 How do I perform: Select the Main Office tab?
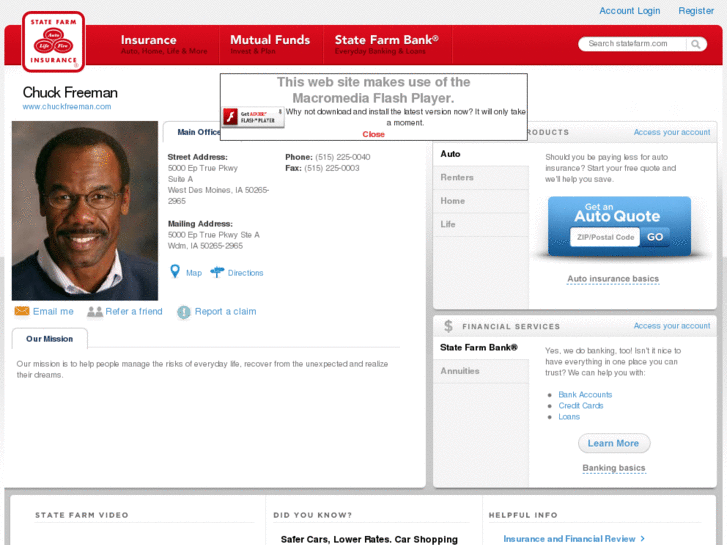(x=198, y=132)
